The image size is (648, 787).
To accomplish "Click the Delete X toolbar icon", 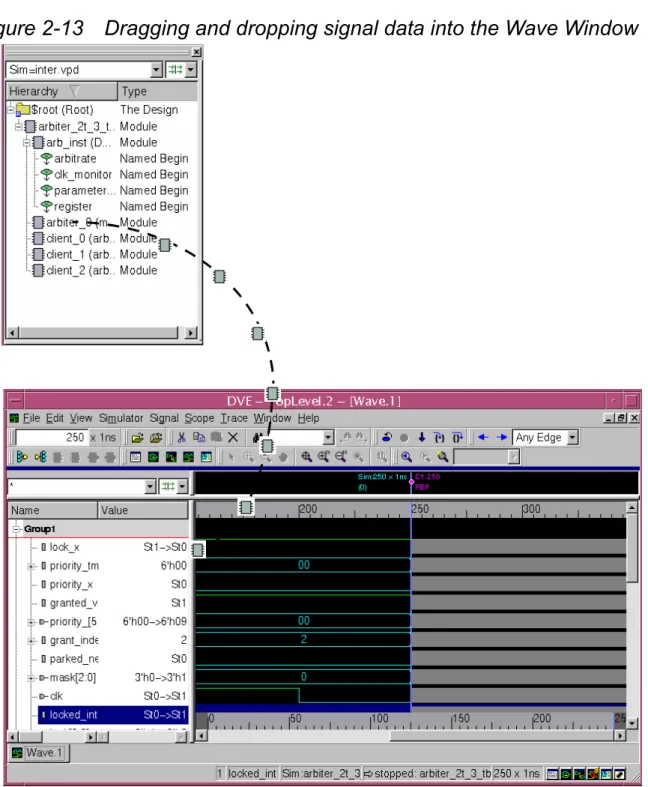I will point(233,437).
